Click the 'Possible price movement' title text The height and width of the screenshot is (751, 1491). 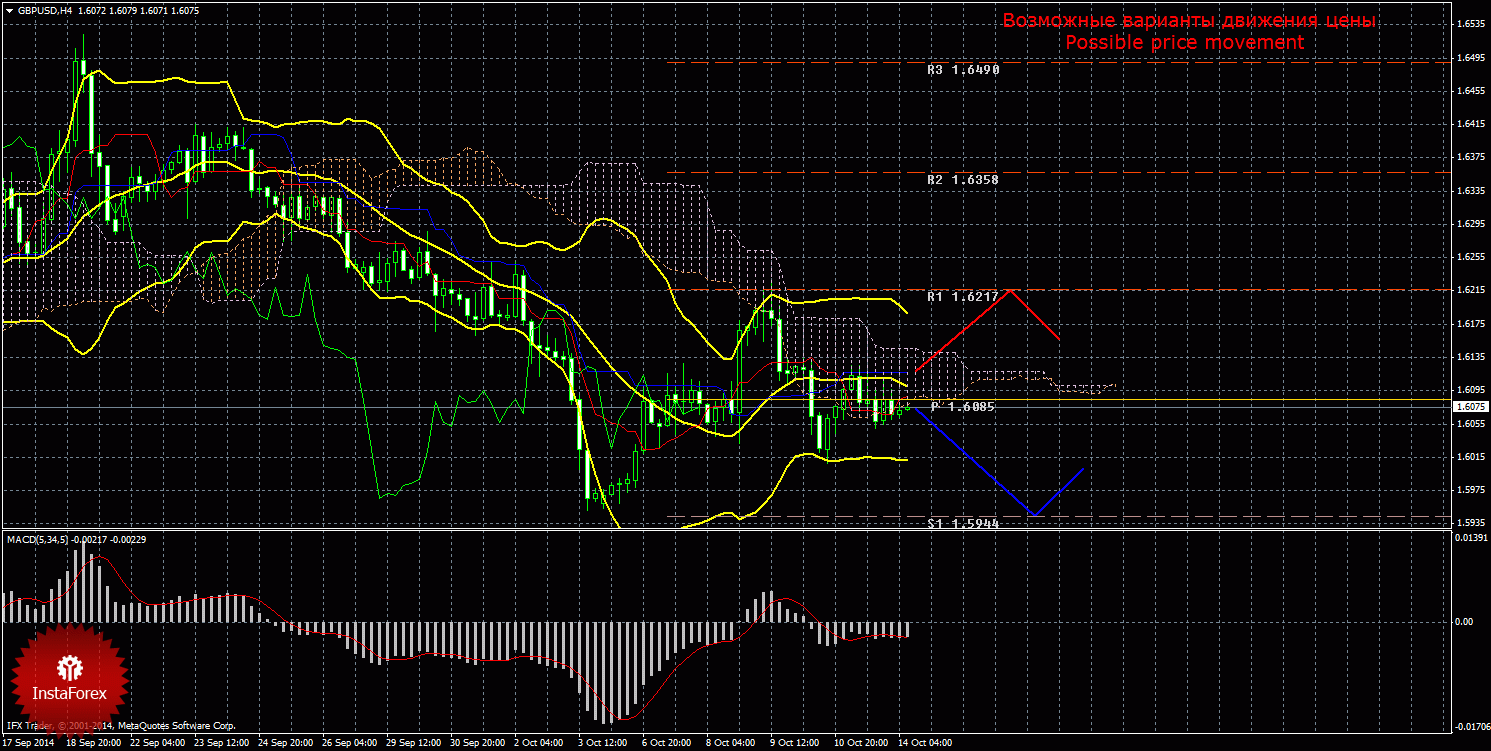(1184, 42)
